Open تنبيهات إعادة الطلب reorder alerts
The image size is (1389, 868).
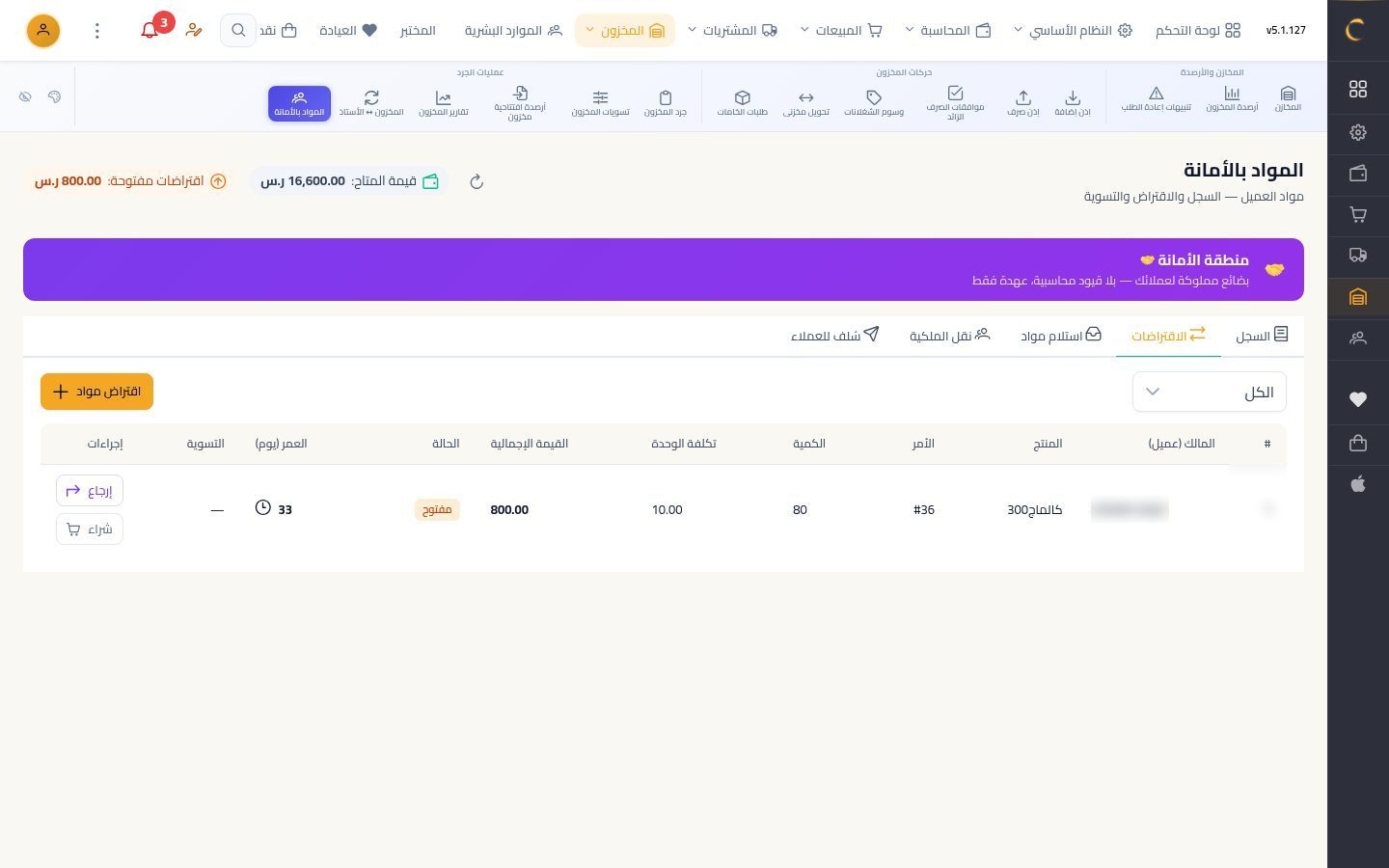tap(1156, 98)
